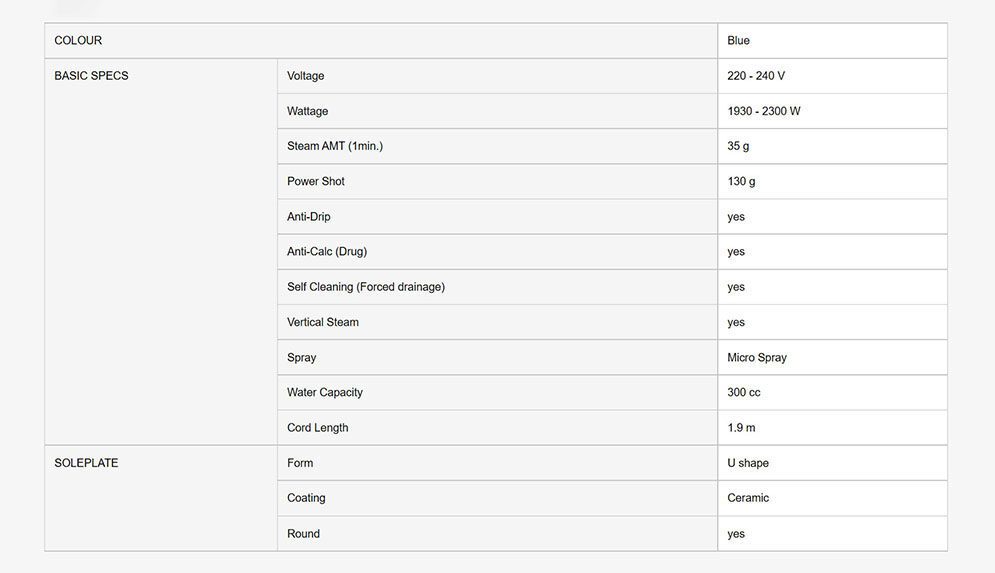The image size is (995, 573).
Task: Click the Vertical Steam row label
Action: point(322,322)
